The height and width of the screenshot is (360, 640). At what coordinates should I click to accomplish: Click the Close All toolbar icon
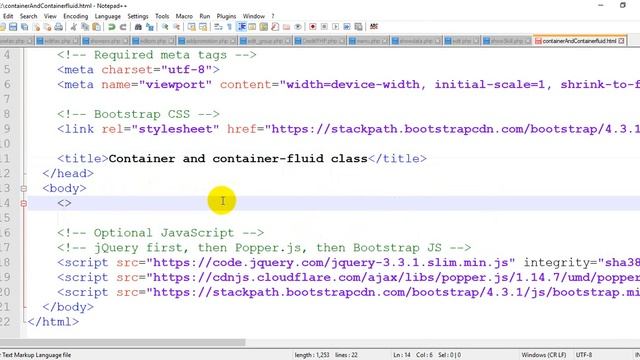coord(48,27)
